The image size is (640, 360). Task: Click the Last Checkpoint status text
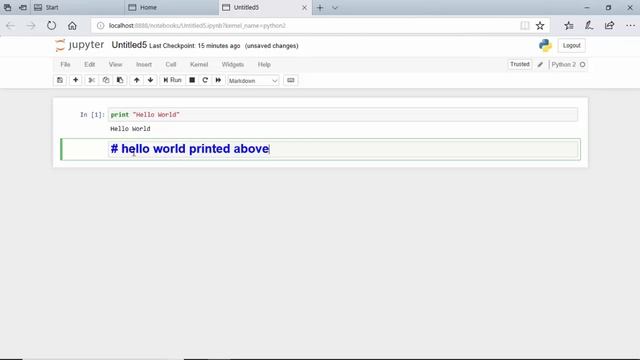(194, 46)
